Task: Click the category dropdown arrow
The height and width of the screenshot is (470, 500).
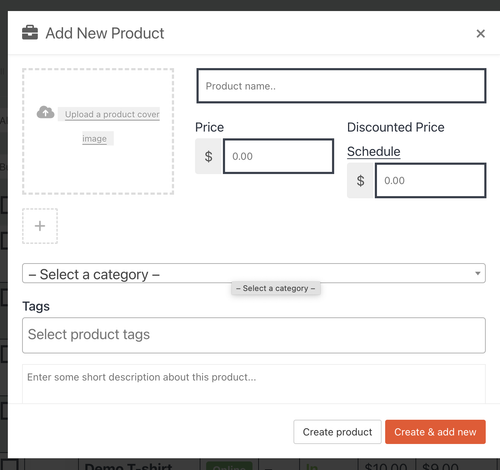Action: 478,273
